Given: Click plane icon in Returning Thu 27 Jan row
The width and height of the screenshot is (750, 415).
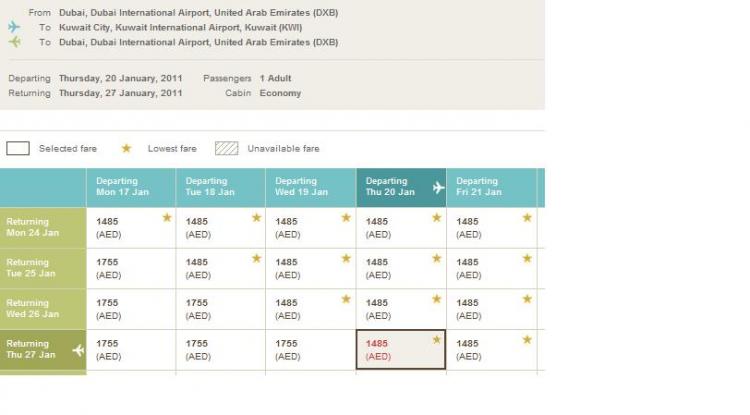Looking at the screenshot, I should tap(78, 350).
